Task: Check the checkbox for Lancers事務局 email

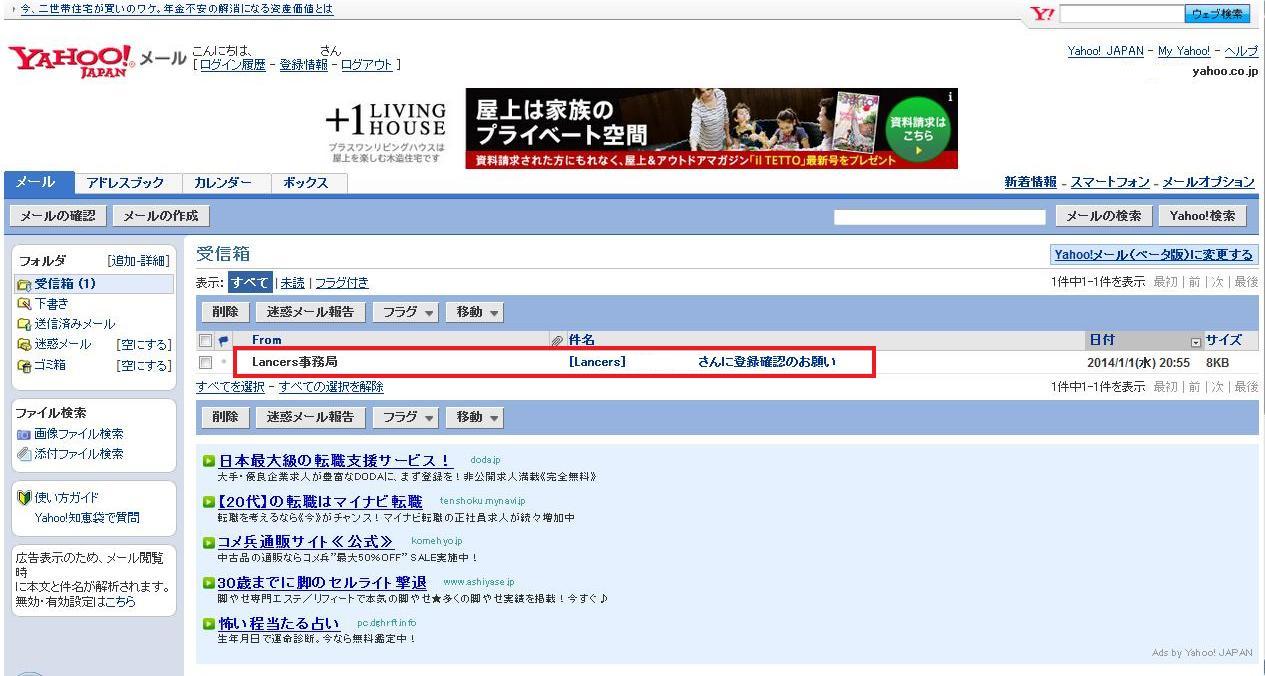Action: [206, 362]
